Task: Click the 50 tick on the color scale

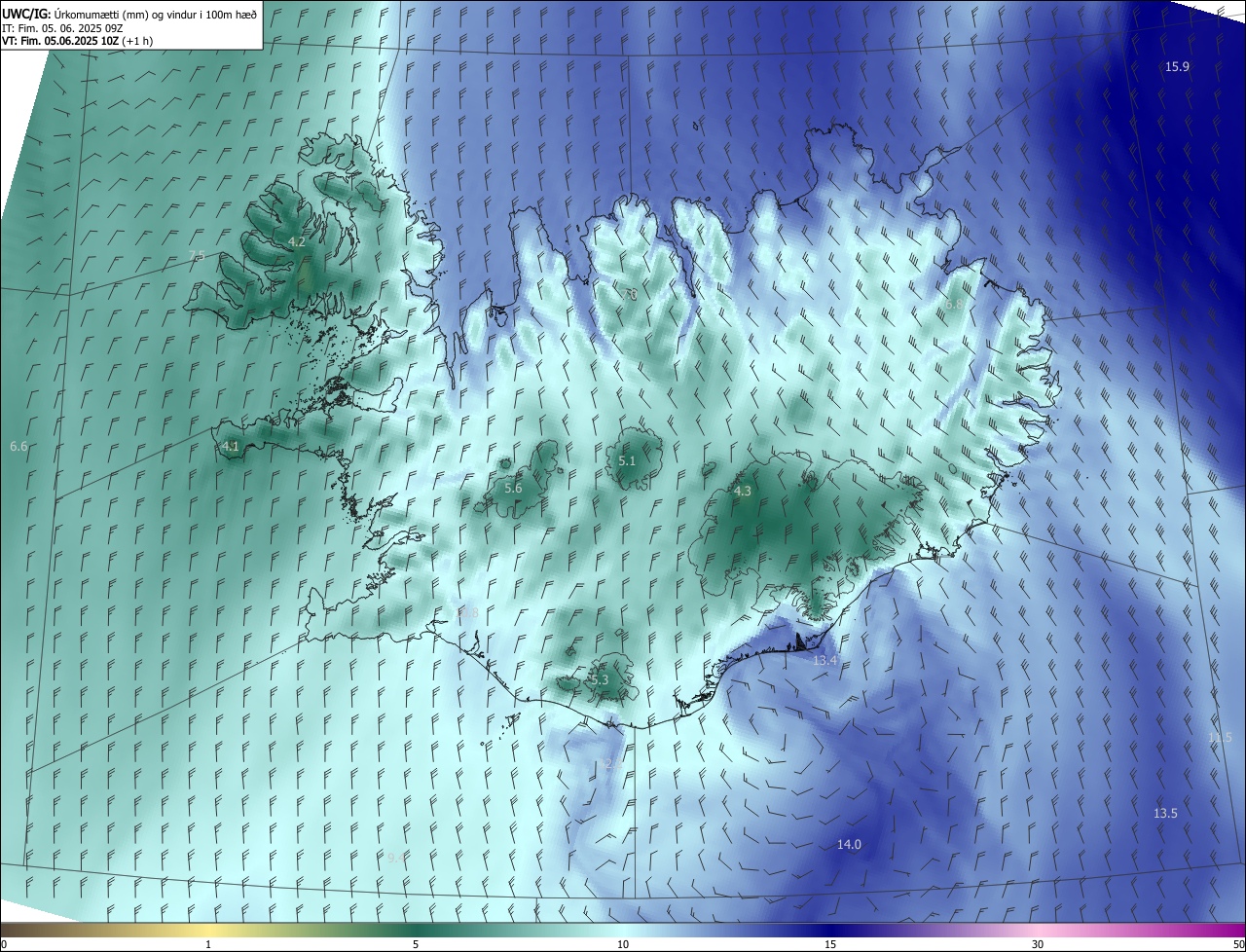Action: tap(1238, 944)
